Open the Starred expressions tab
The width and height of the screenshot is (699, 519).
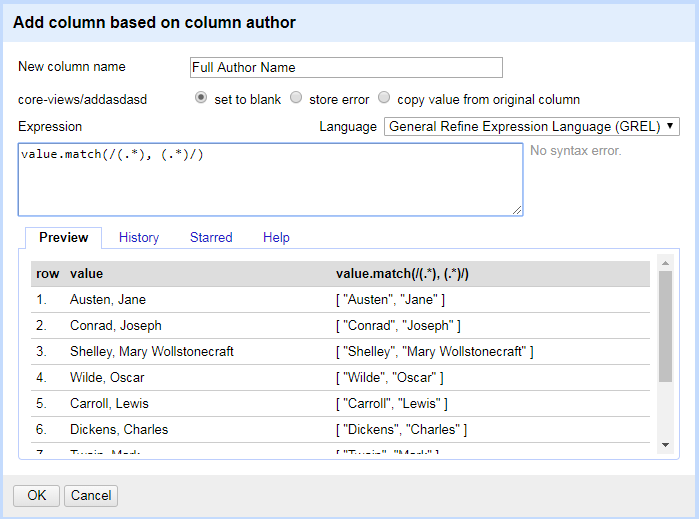[211, 237]
